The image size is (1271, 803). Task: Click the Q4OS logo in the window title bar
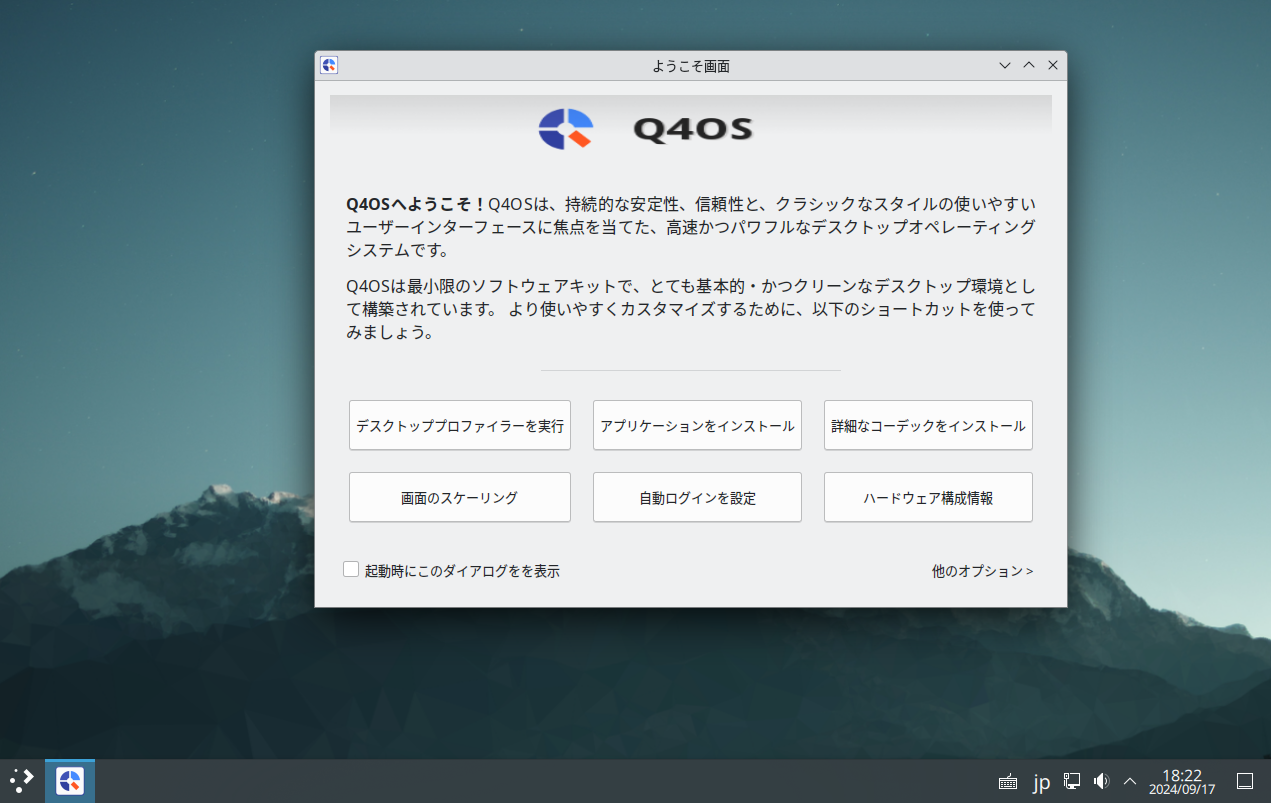pyautogui.click(x=330, y=65)
